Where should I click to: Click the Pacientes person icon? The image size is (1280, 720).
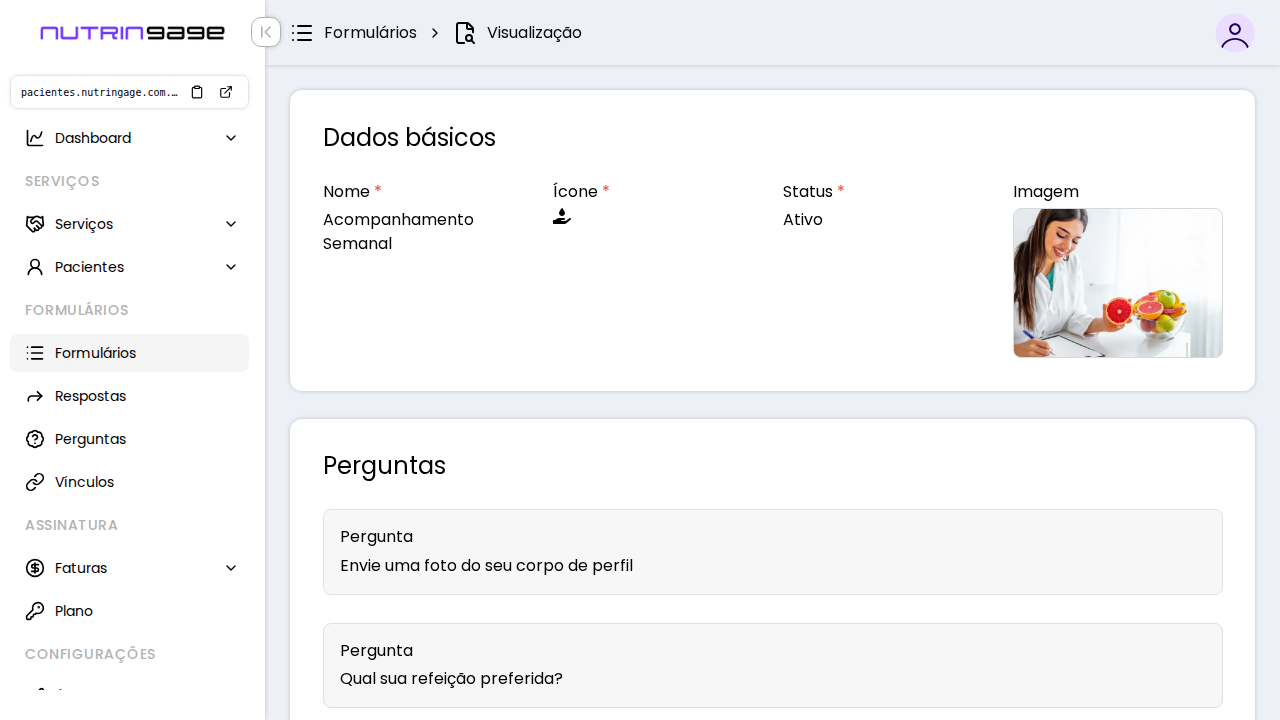35,267
